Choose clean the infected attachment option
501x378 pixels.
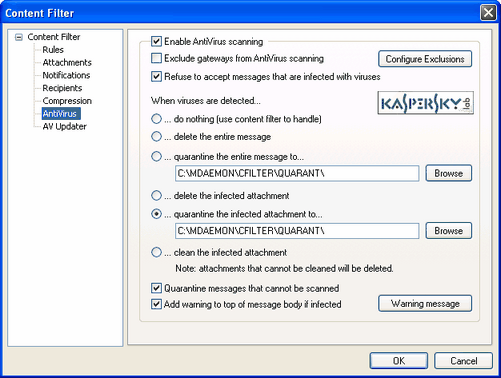[x=156, y=252]
